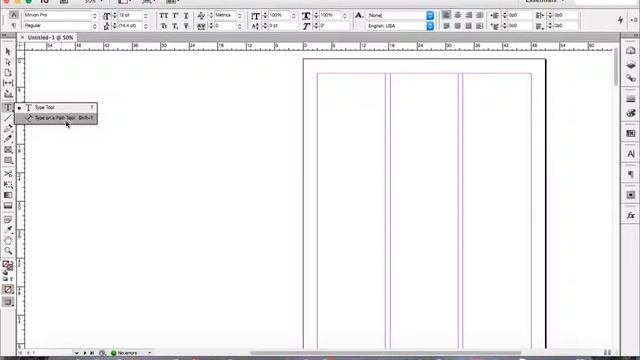Toggle All Caps formatting
The image size is (640, 360).
[164, 16]
